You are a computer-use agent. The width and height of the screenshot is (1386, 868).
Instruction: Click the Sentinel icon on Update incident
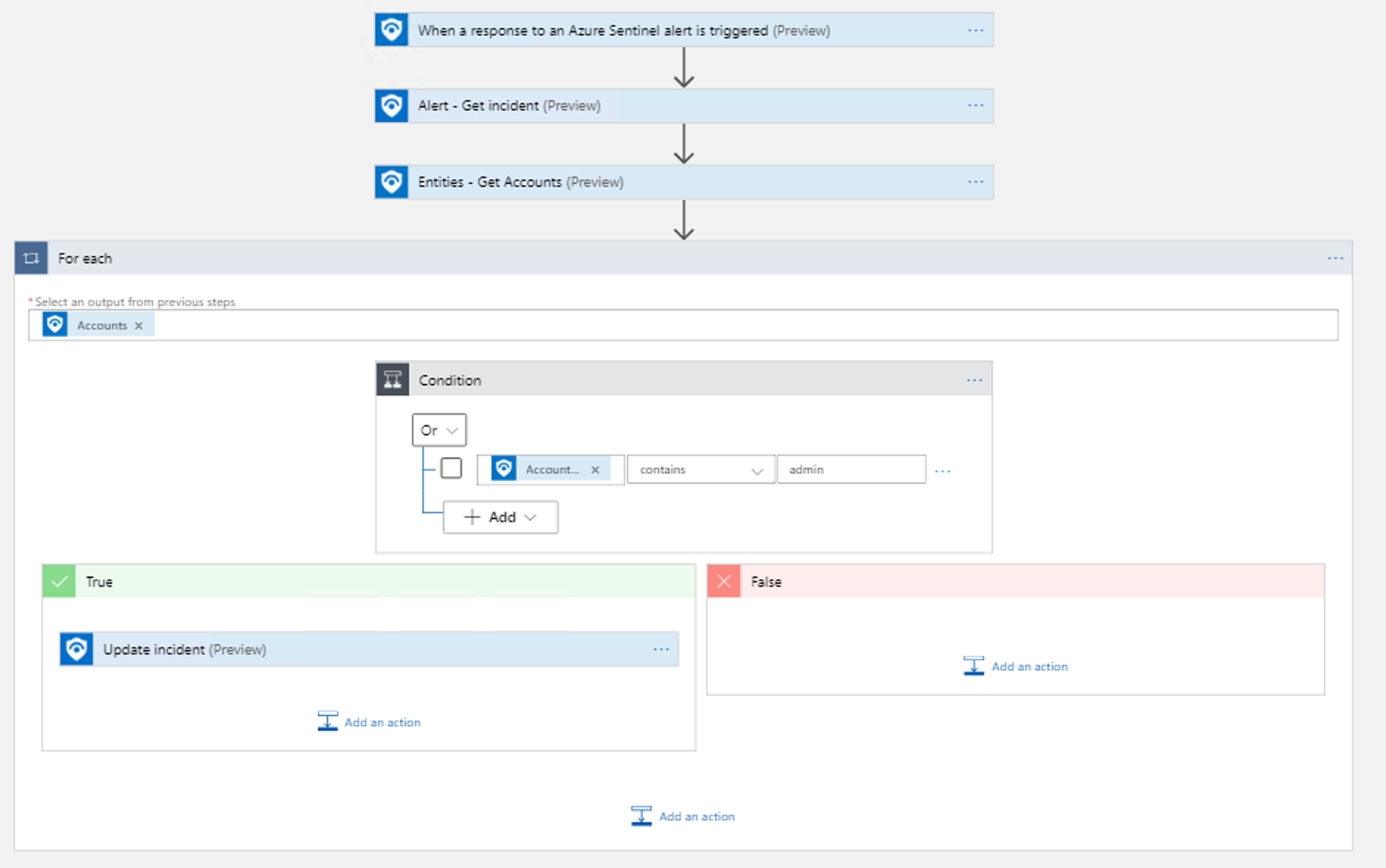(x=77, y=649)
